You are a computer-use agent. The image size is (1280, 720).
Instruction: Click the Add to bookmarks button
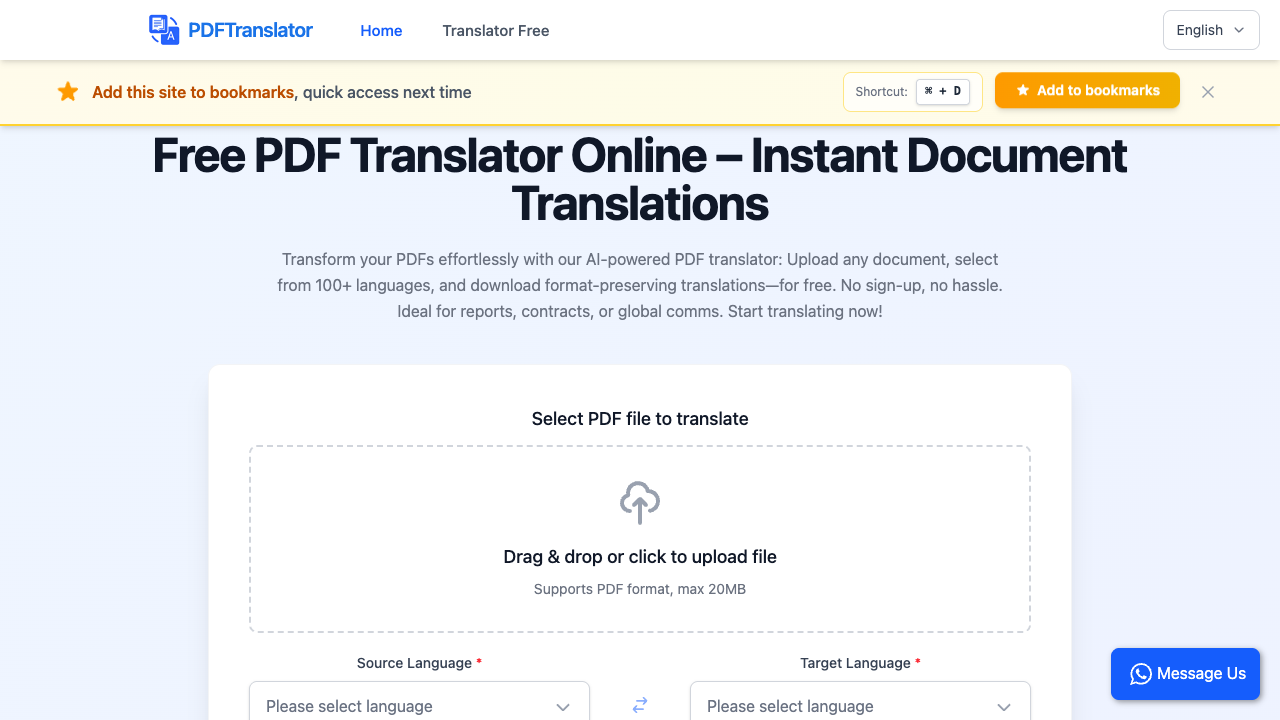(x=1087, y=90)
